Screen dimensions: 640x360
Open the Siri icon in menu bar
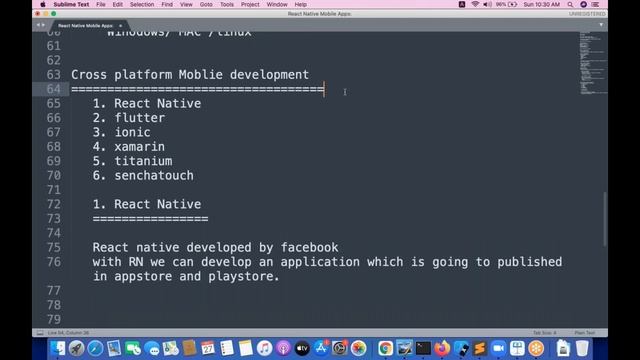click(584, 4)
